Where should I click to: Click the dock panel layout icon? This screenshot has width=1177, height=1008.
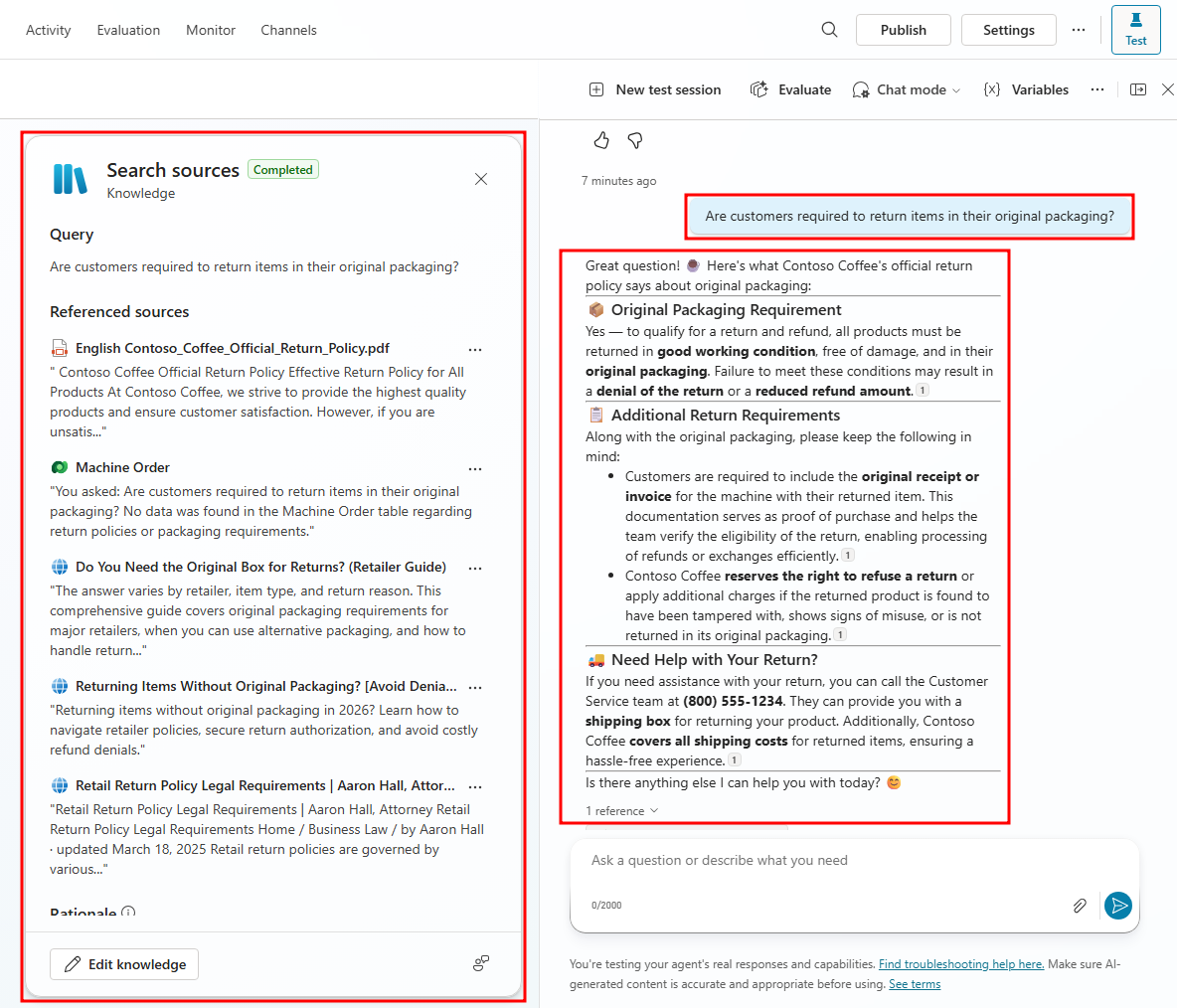(x=1138, y=89)
